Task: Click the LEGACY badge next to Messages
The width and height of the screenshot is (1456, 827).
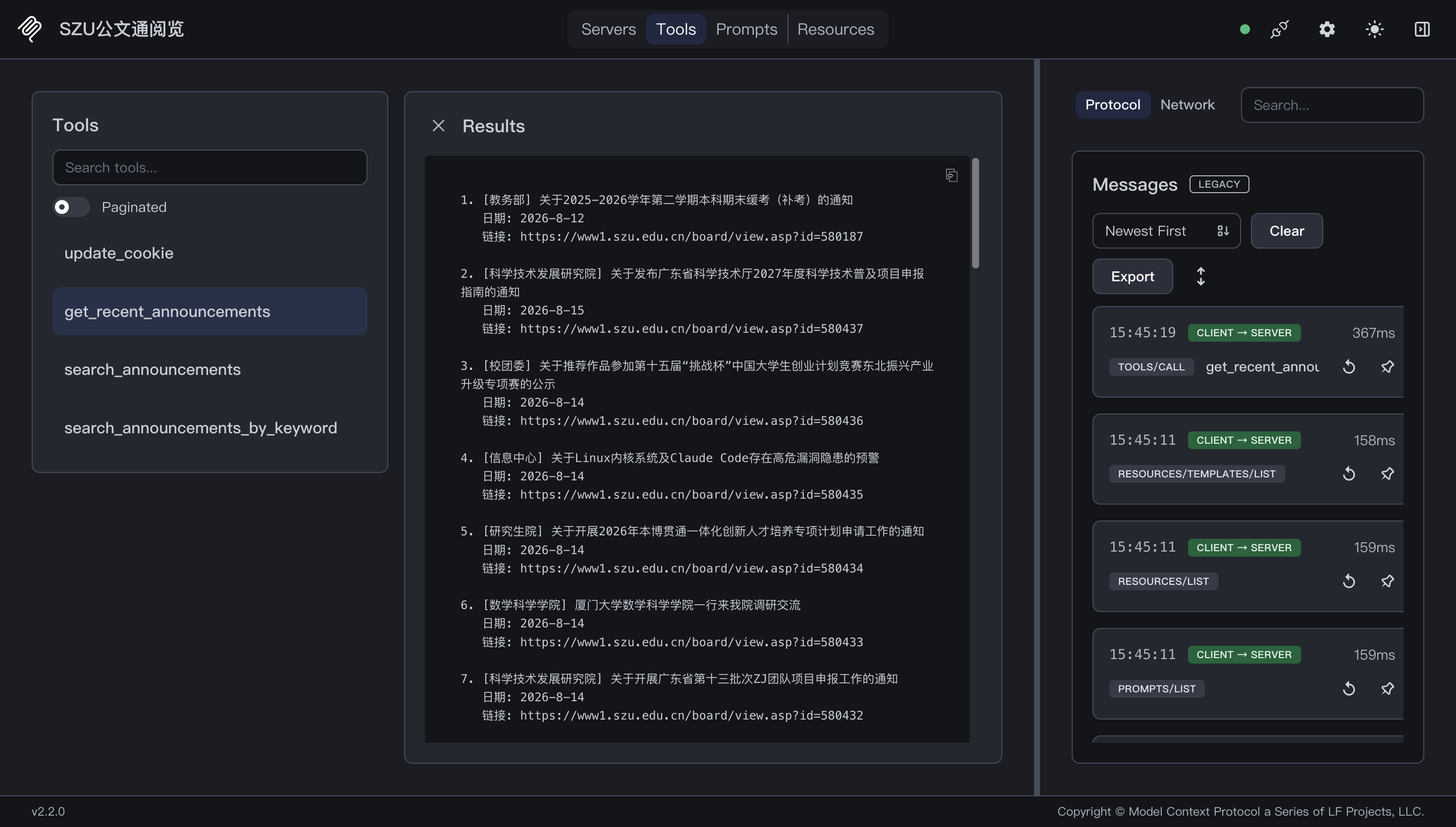Action: pyautogui.click(x=1219, y=184)
